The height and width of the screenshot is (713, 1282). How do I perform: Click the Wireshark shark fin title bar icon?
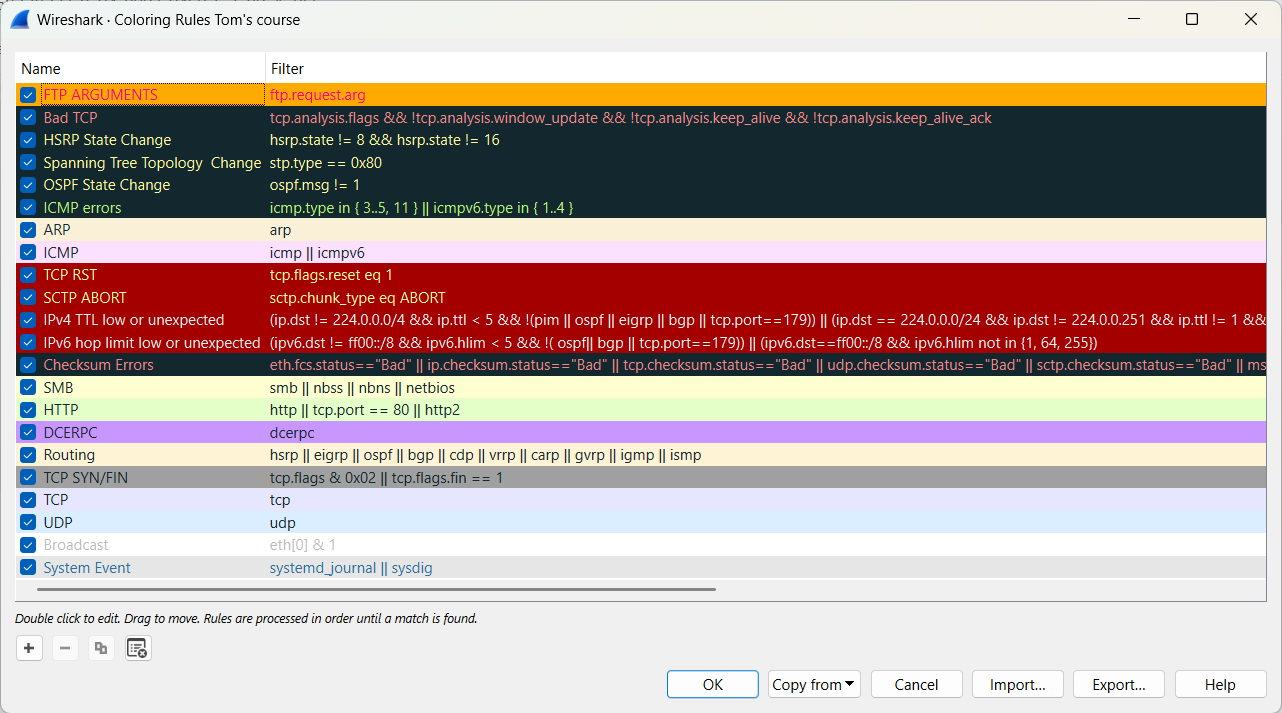(19, 19)
